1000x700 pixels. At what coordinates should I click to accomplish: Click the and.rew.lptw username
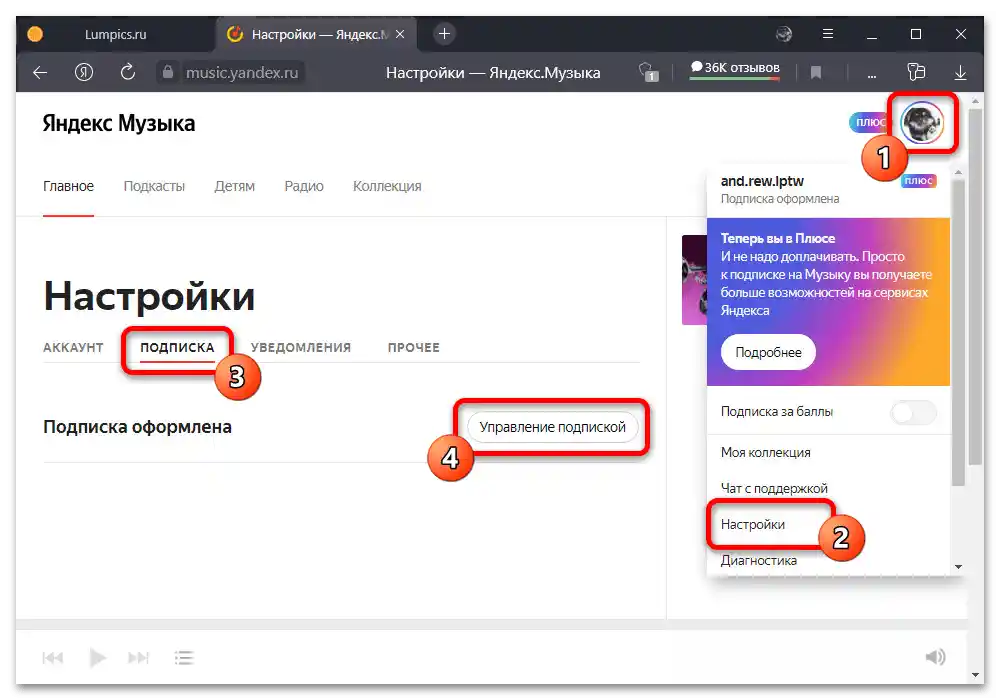pyautogui.click(x=762, y=181)
